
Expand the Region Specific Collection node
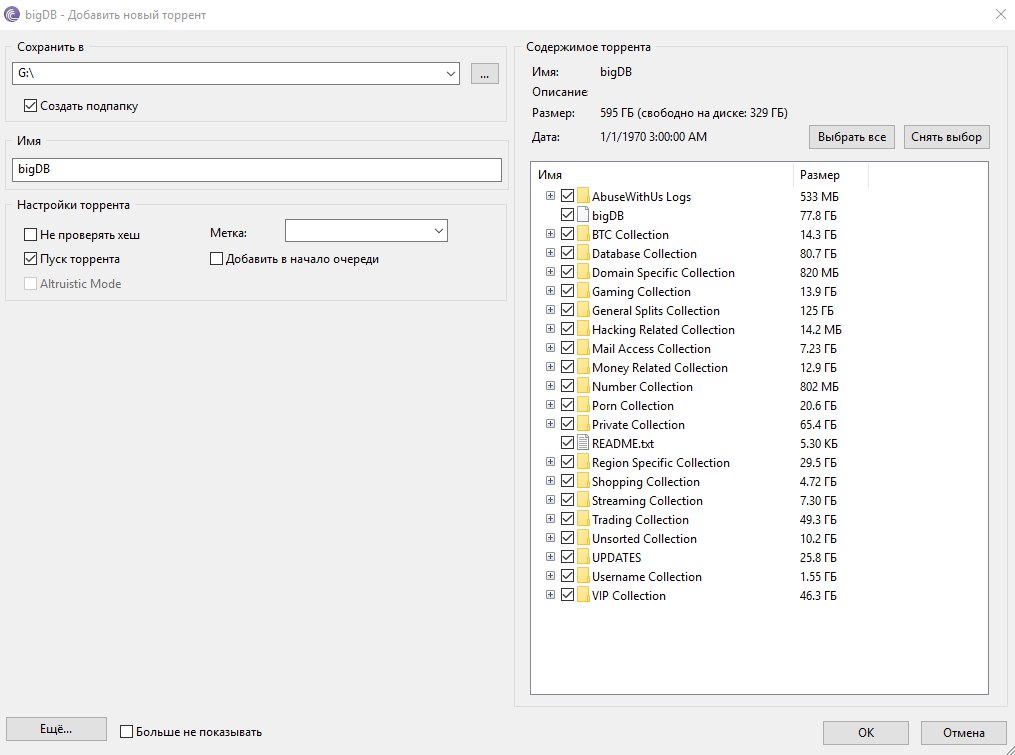coord(550,462)
